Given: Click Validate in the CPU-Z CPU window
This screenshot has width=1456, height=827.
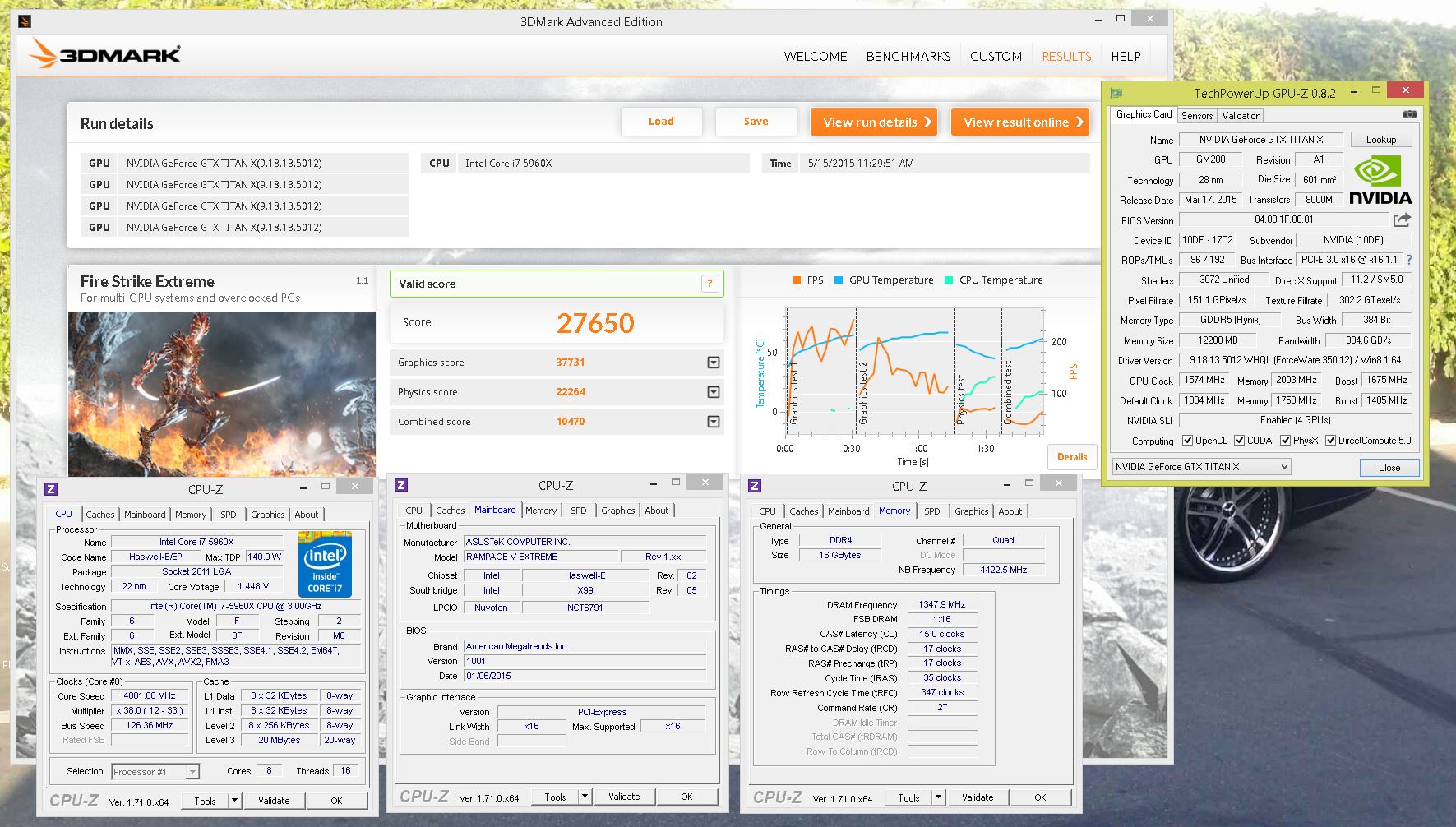Looking at the screenshot, I should [274, 801].
